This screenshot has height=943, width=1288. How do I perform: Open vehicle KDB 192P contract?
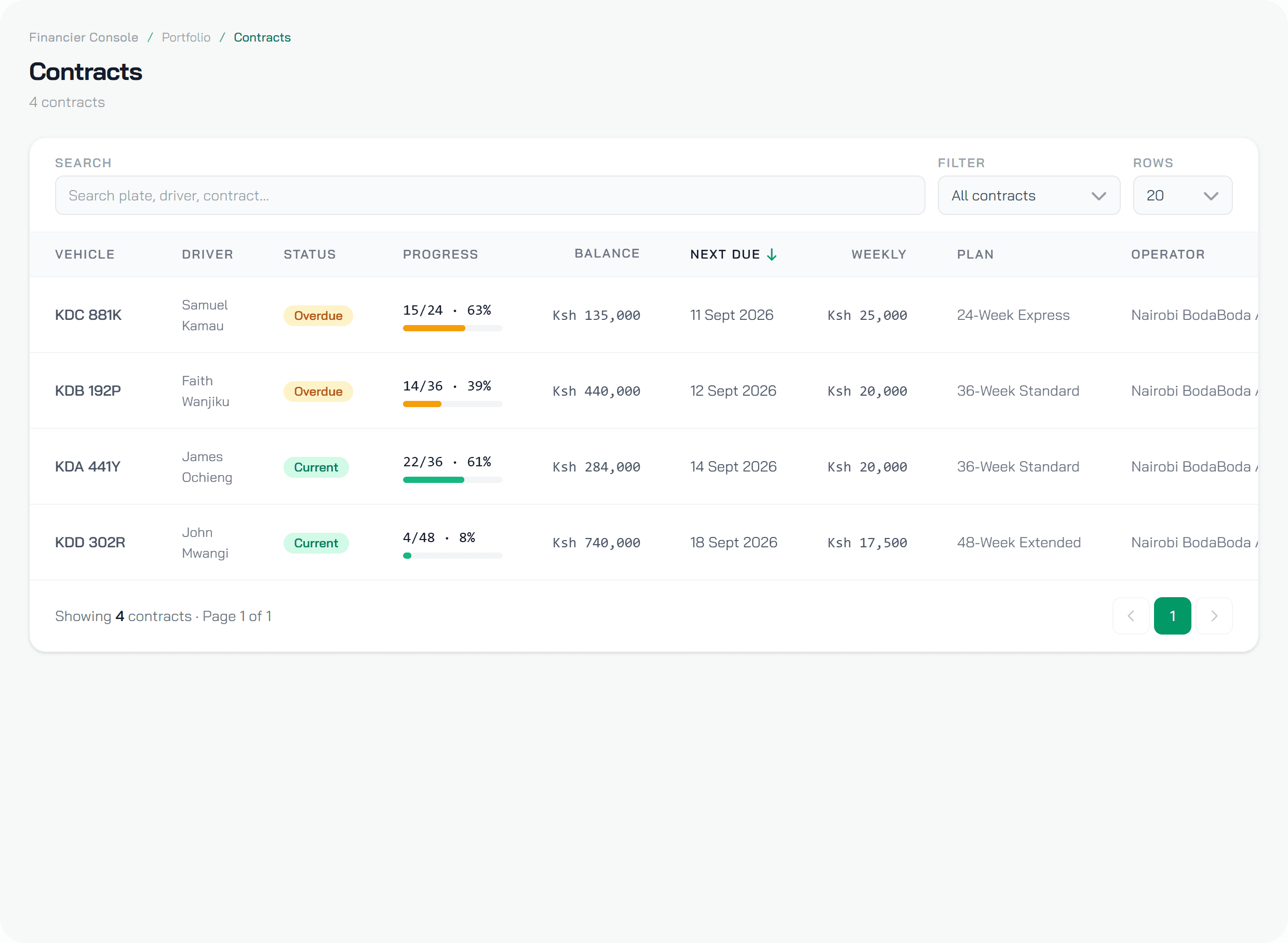tap(88, 391)
